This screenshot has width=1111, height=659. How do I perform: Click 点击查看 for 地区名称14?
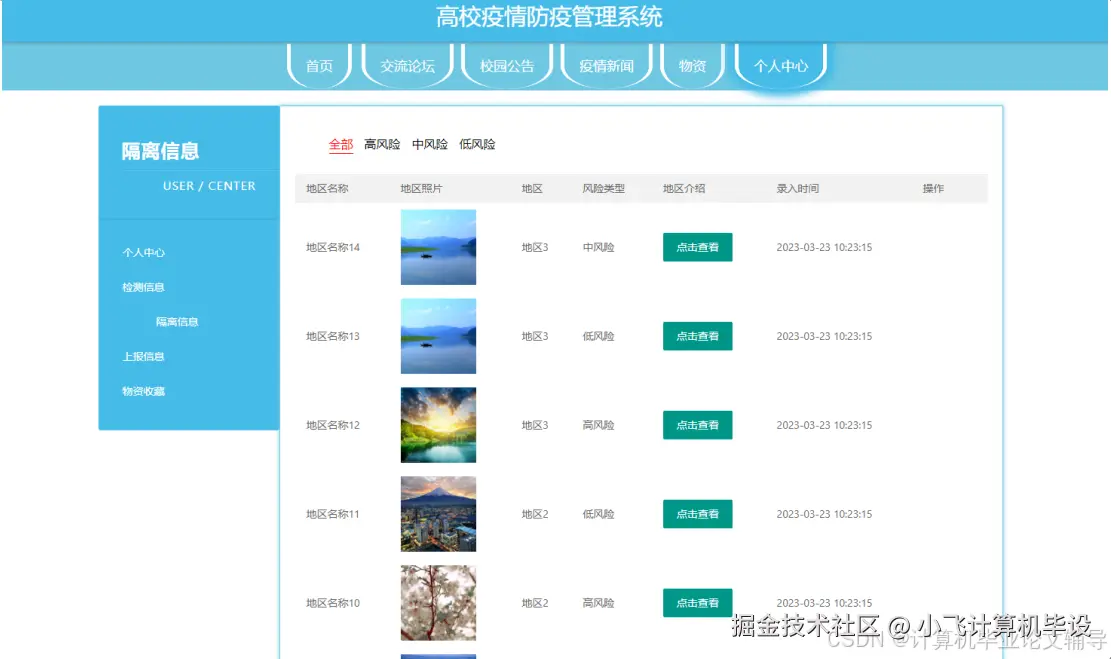[697, 247]
